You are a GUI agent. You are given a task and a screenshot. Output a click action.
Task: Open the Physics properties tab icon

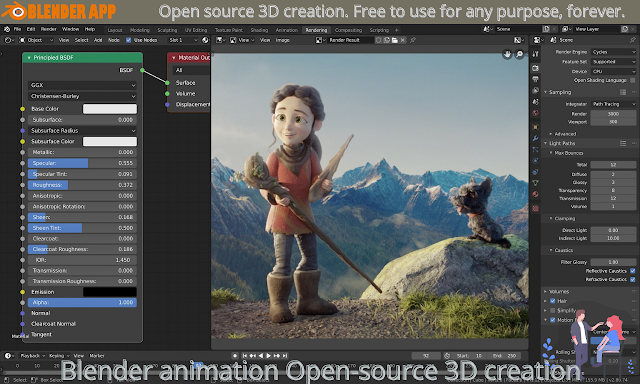(536, 161)
